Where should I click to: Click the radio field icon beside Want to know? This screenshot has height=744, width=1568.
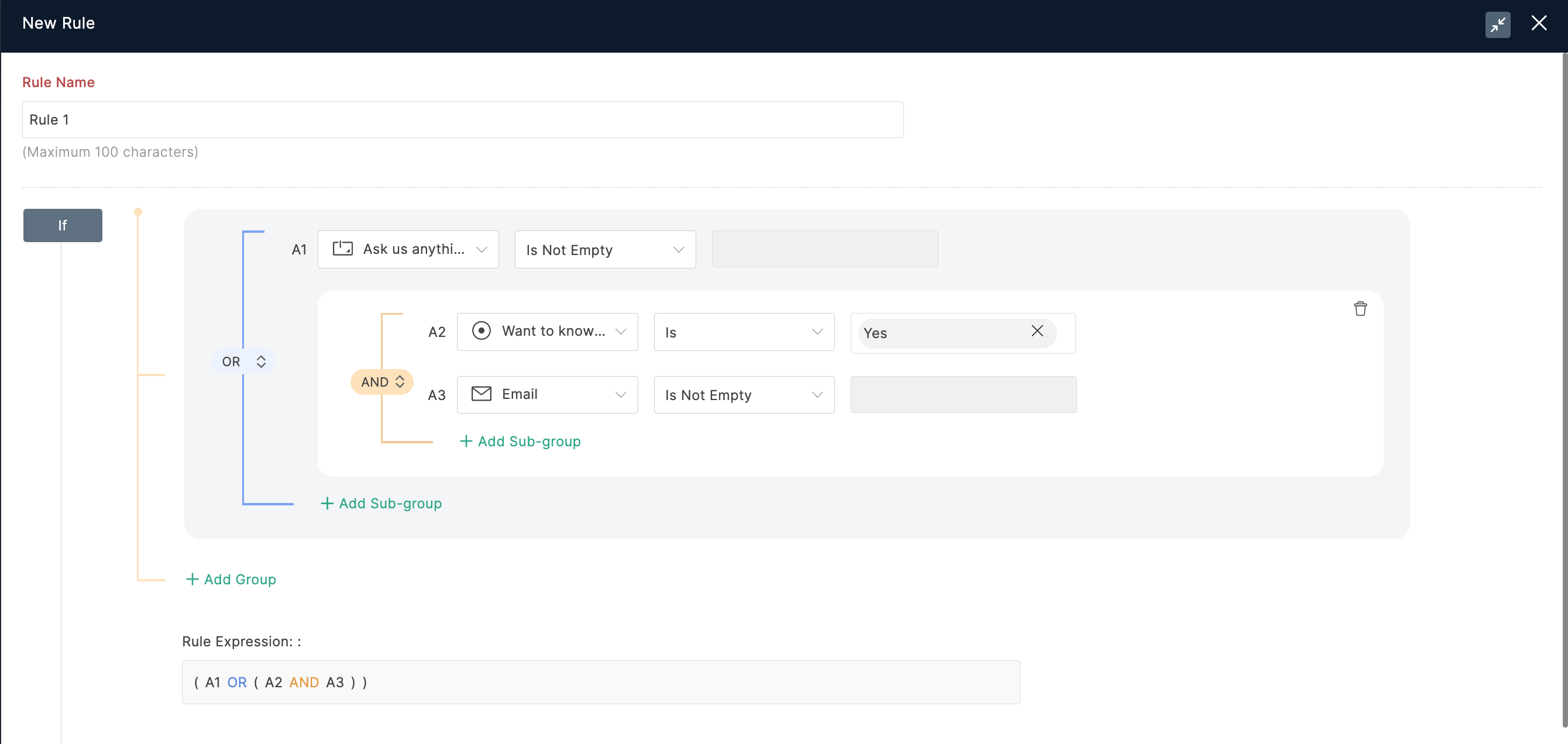pyautogui.click(x=482, y=331)
